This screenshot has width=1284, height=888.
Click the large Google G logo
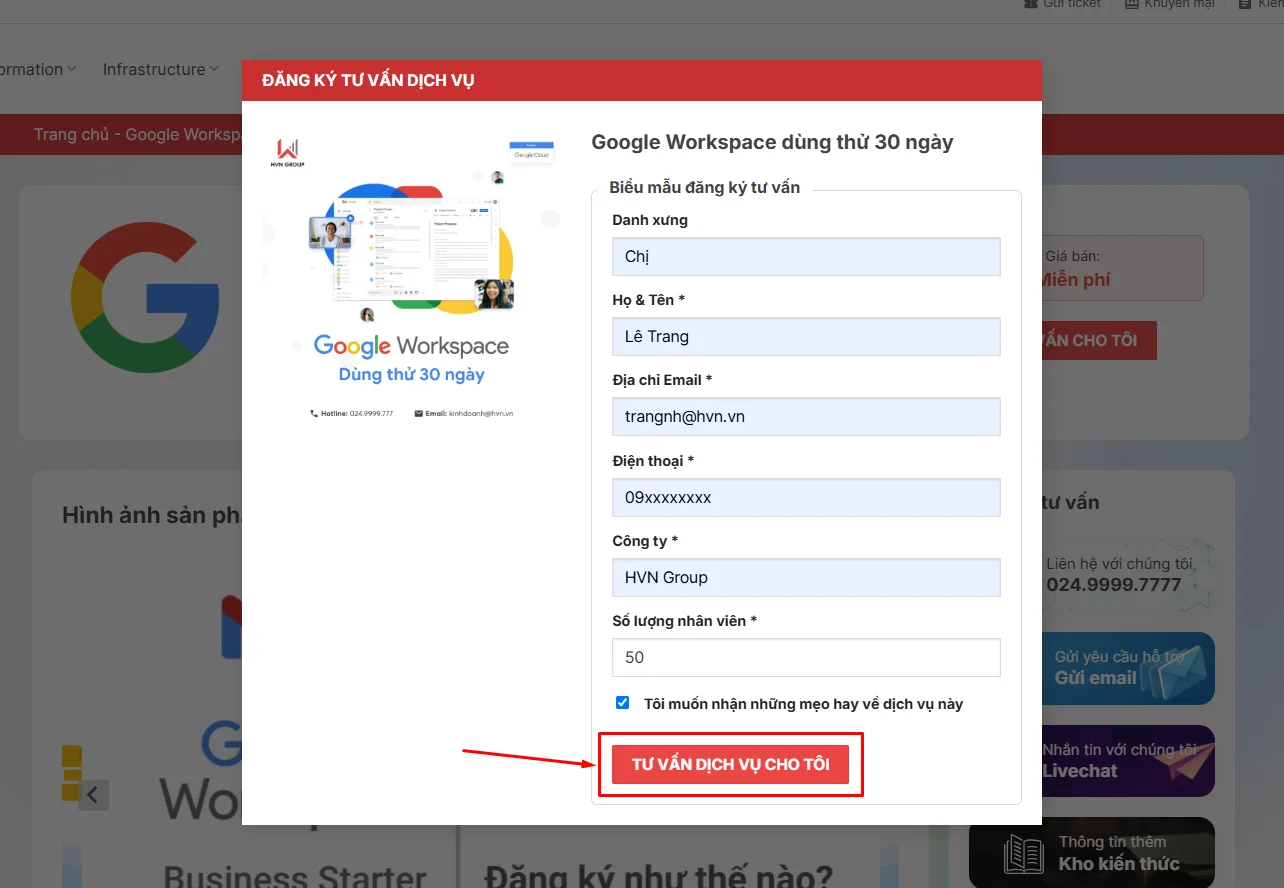[x=146, y=297]
